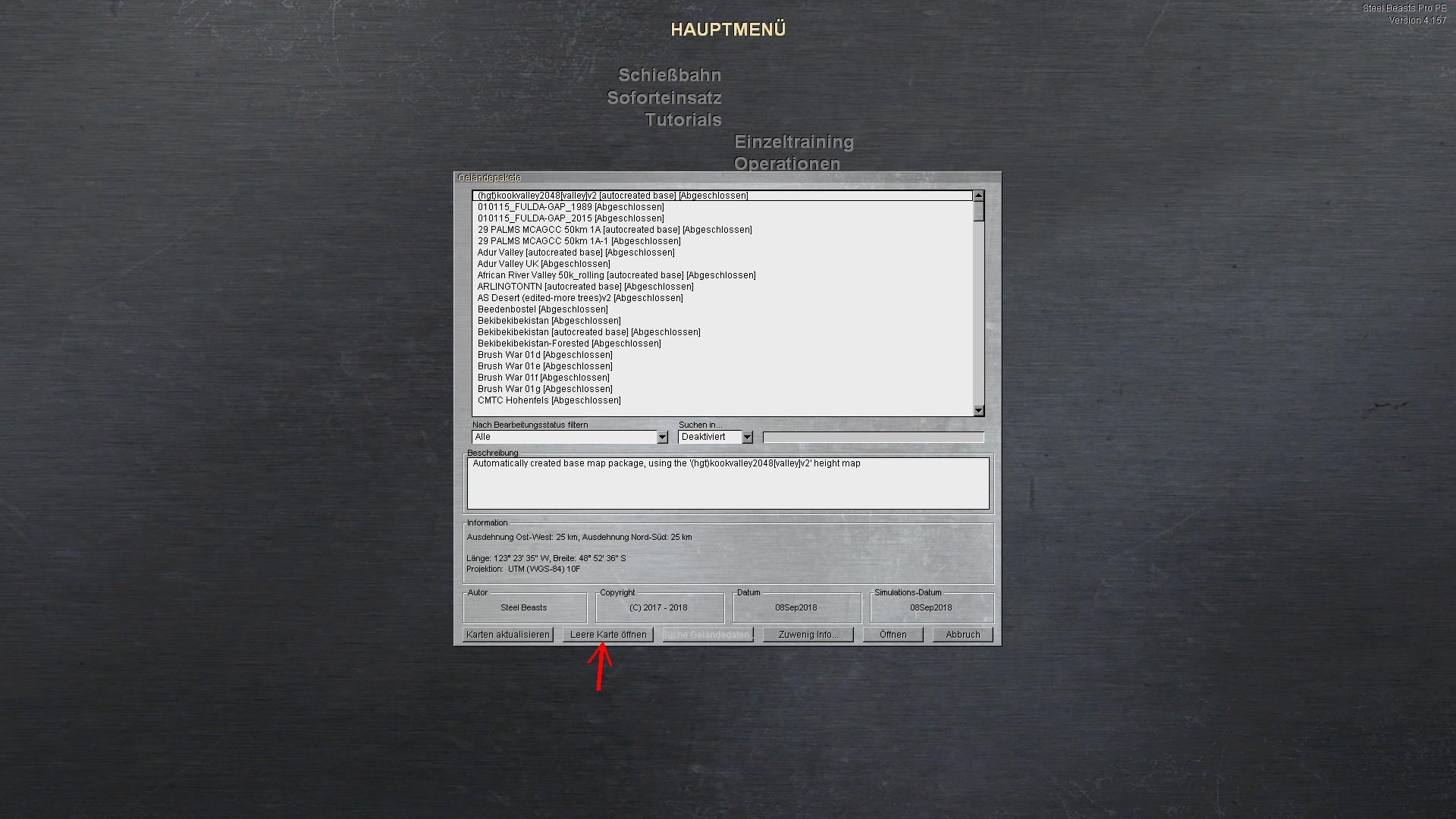1456x819 pixels.
Task: Open Zuweing Info dialog button
Action: (808, 635)
